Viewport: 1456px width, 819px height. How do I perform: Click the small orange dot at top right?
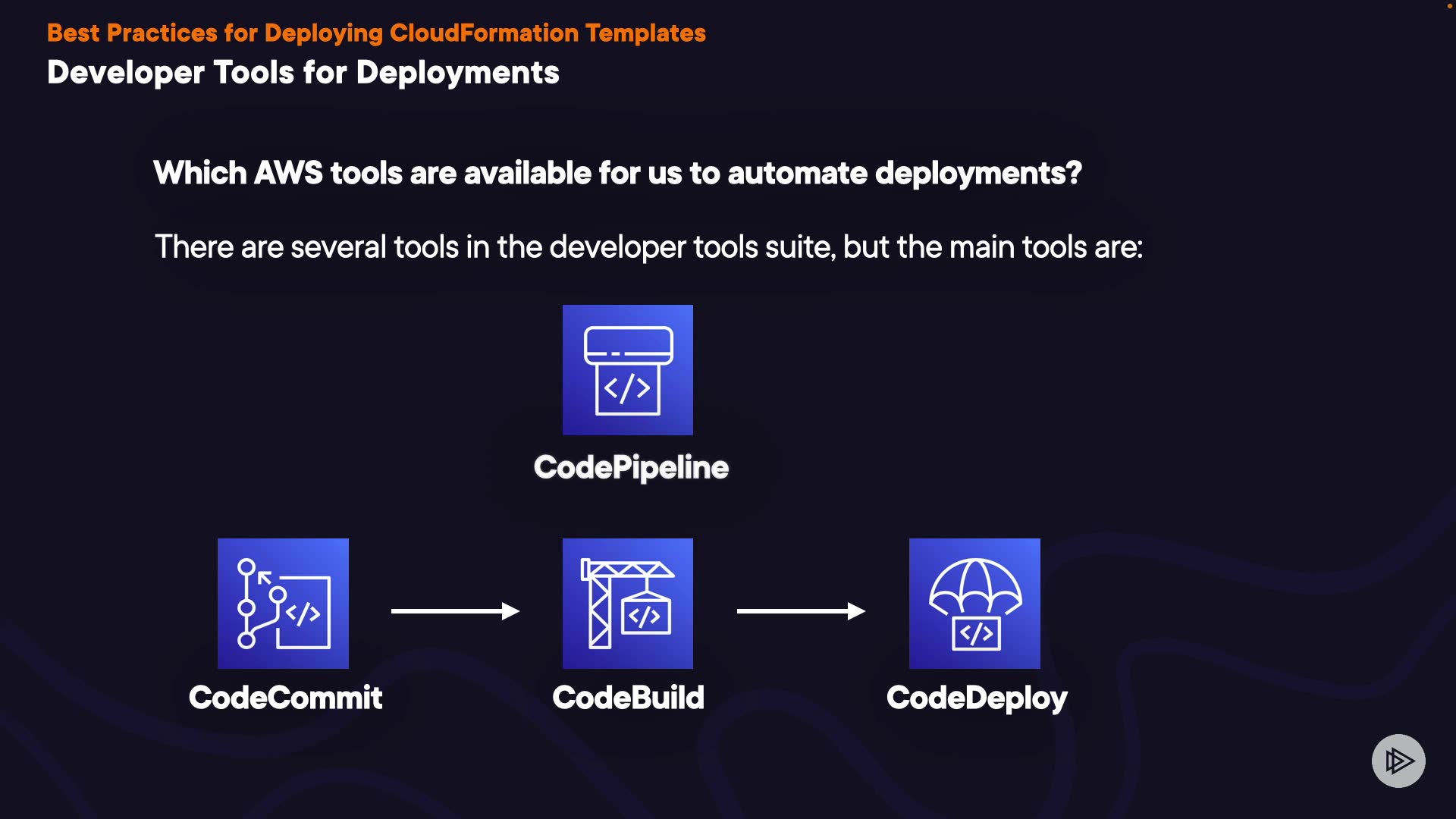click(x=1449, y=5)
